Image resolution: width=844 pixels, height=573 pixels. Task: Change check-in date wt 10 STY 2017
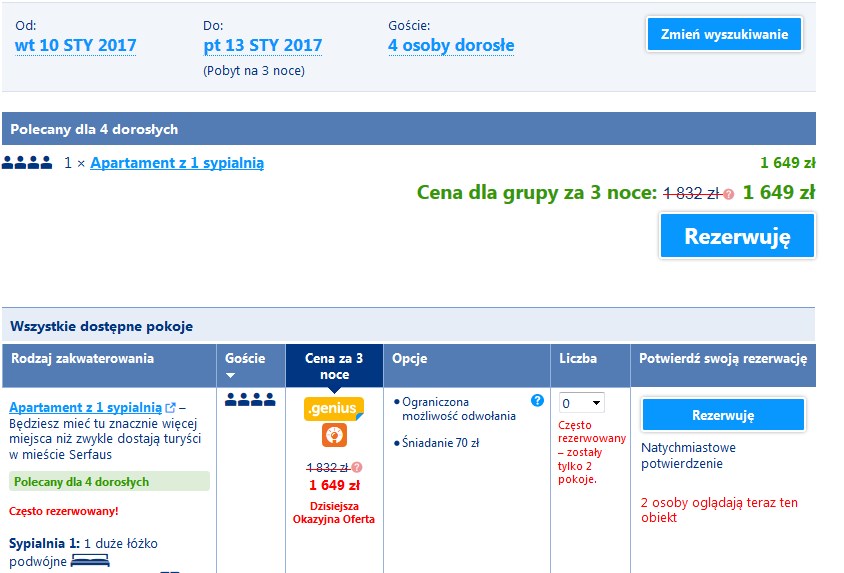click(x=75, y=45)
